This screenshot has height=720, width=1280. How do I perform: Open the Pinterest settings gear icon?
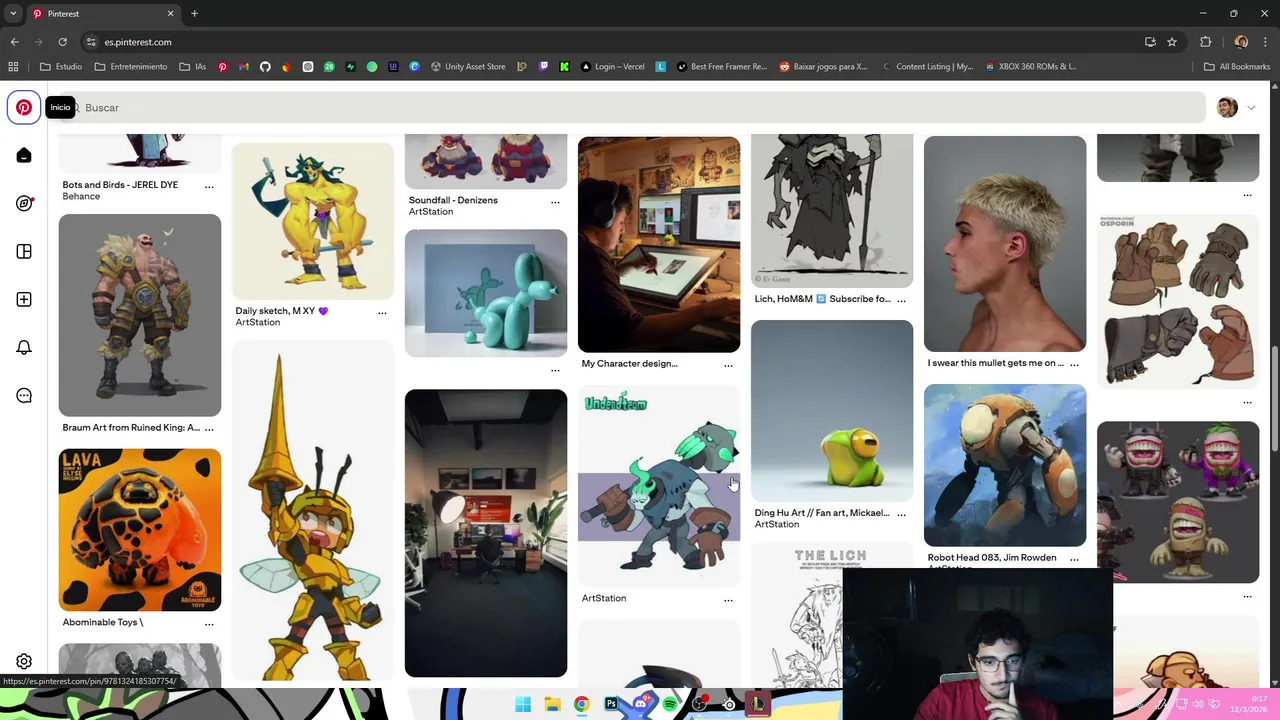(x=24, y=661)
